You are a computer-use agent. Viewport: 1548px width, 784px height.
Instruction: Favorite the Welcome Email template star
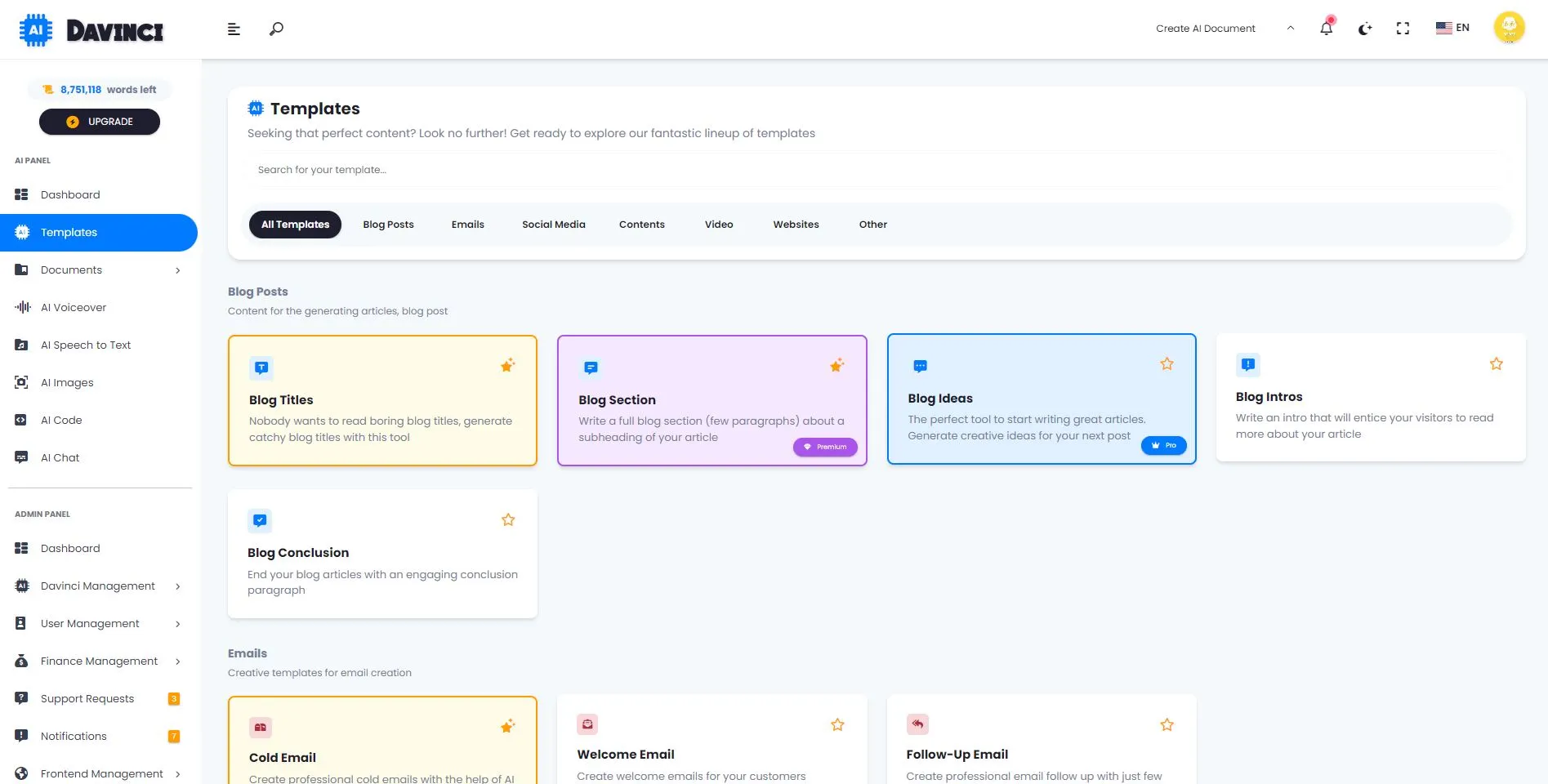(x=837, y=725)
